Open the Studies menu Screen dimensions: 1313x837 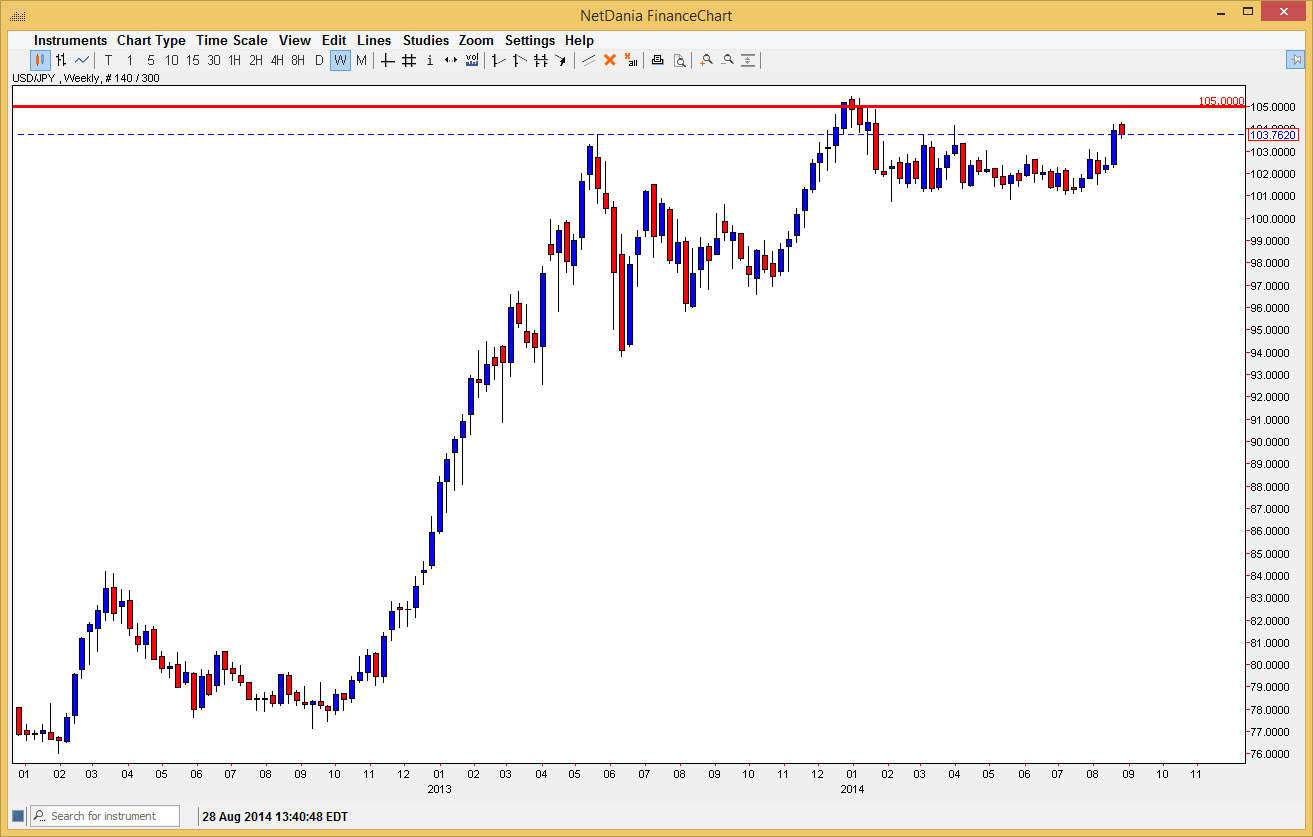pyautogui.click(x=426, y=40)
